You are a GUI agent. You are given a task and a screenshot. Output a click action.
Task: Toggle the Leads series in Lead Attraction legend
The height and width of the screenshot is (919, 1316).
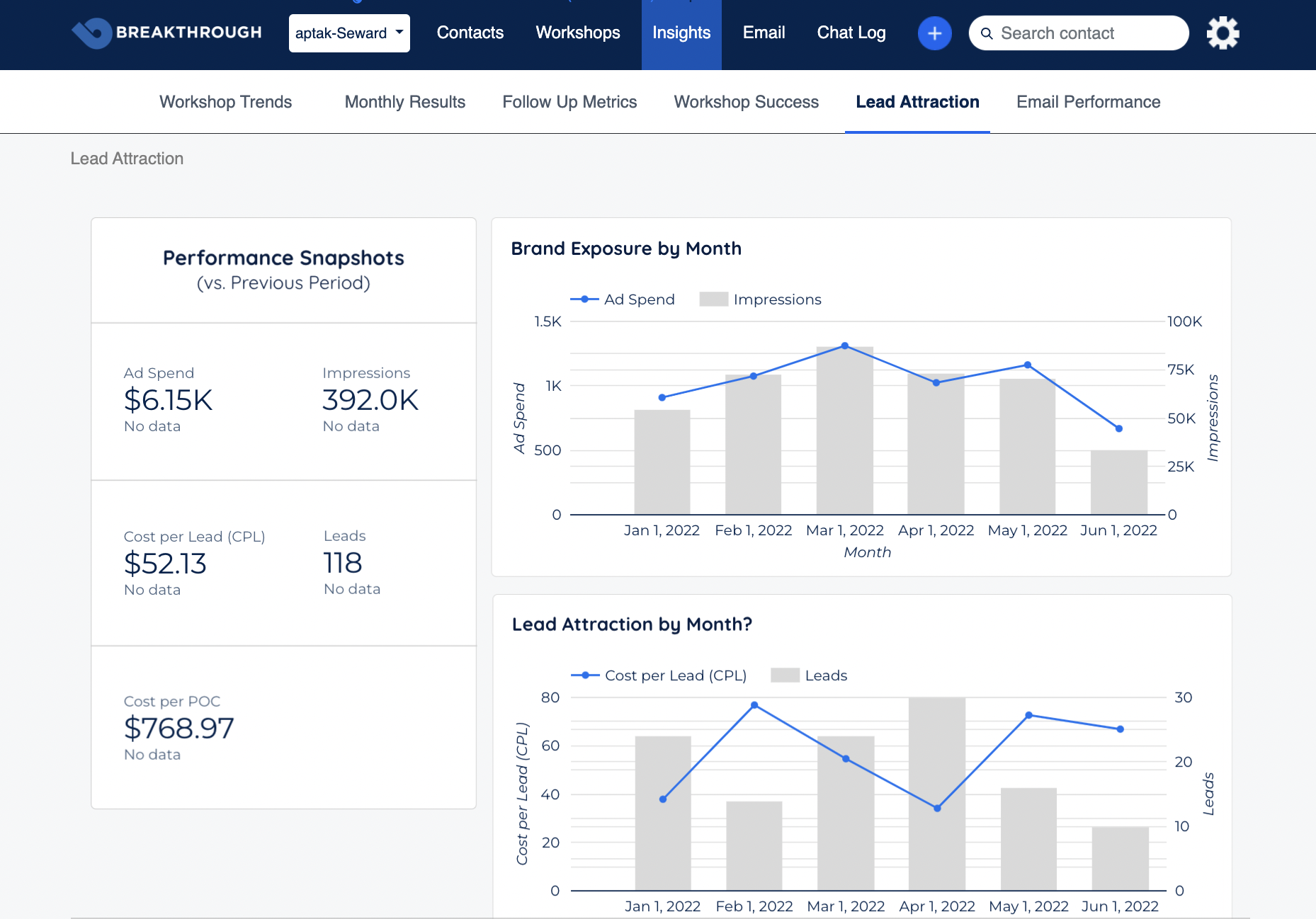click(x=809, y=675)
